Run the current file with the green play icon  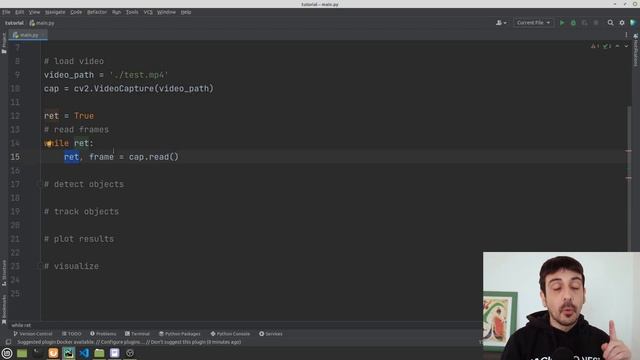tap(562, 23)
